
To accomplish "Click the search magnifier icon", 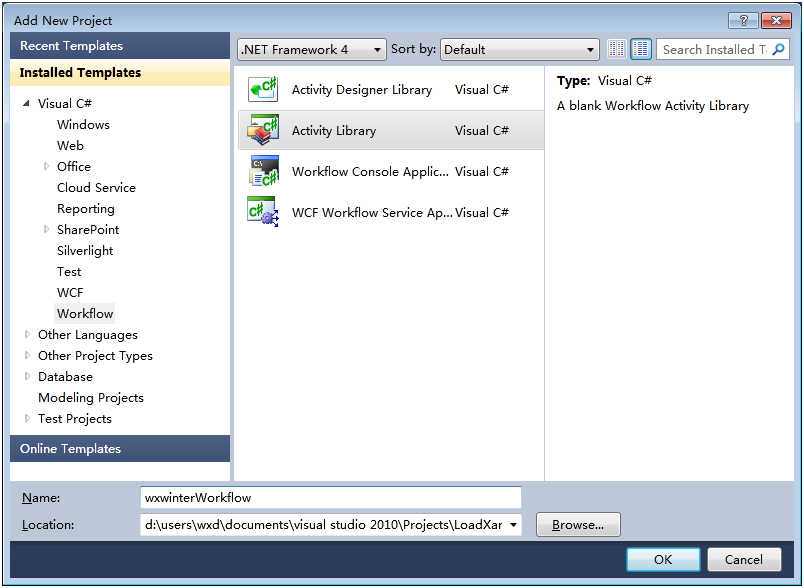I will [778, 49].
